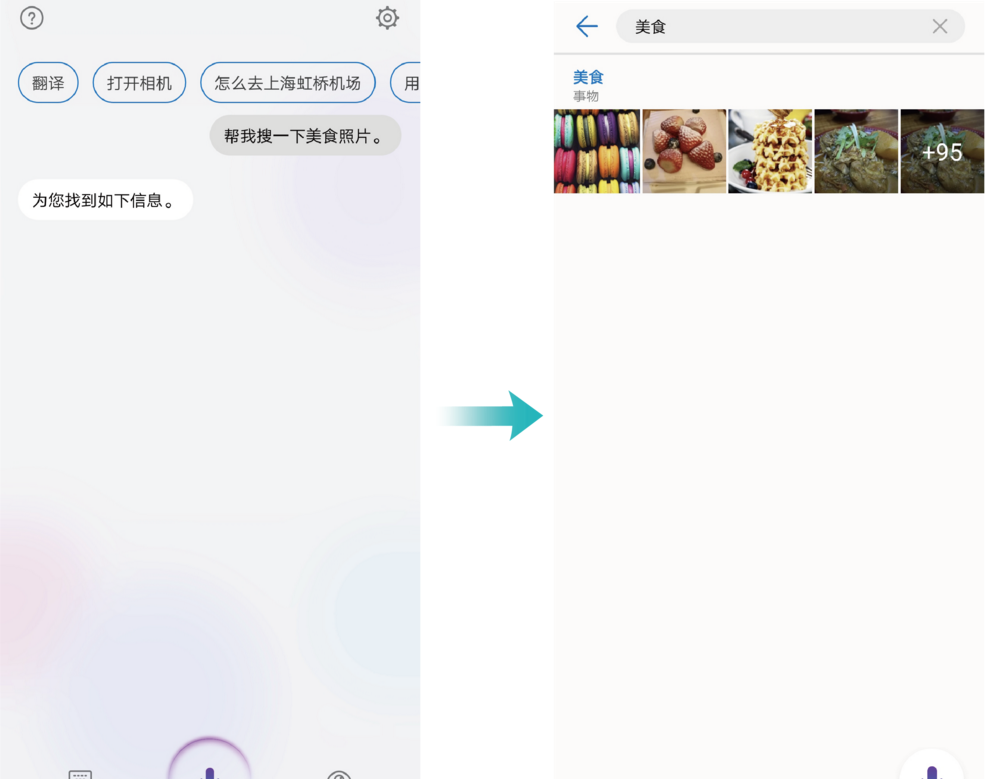Image resolution: width=985 pixels, height=779 pixels.
Task: Tap the +95 thumbnail to see more photos
Action: click(x=941, y=151)
